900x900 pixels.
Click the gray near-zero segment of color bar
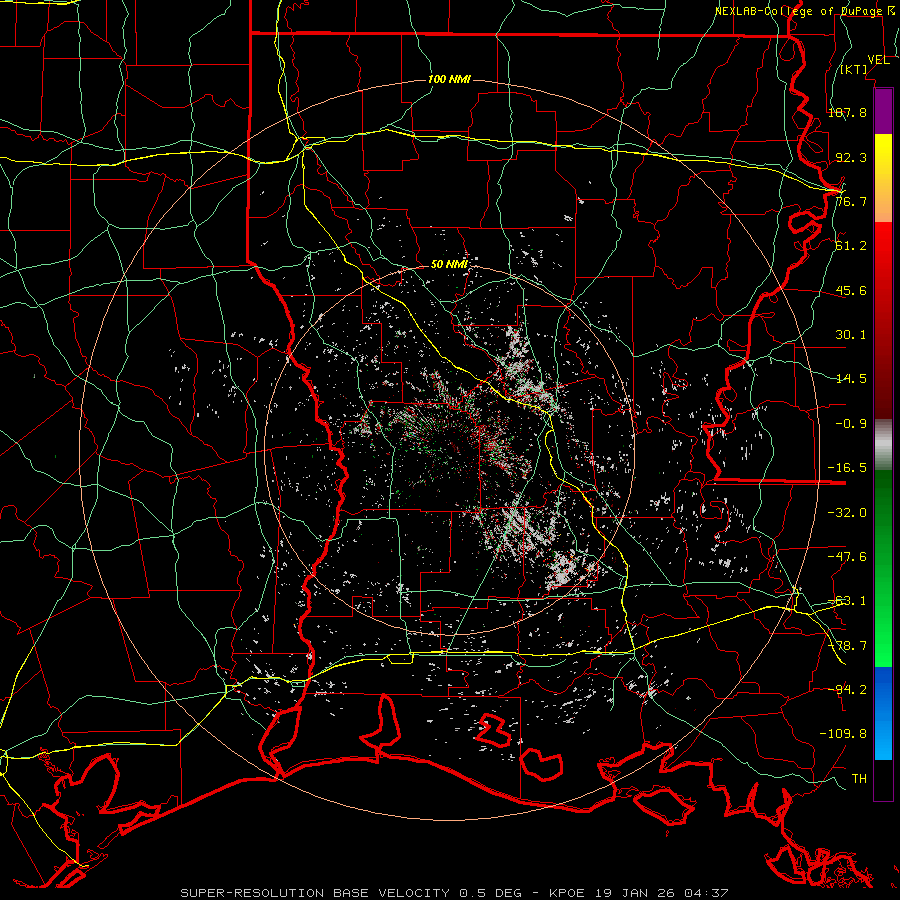883,445
